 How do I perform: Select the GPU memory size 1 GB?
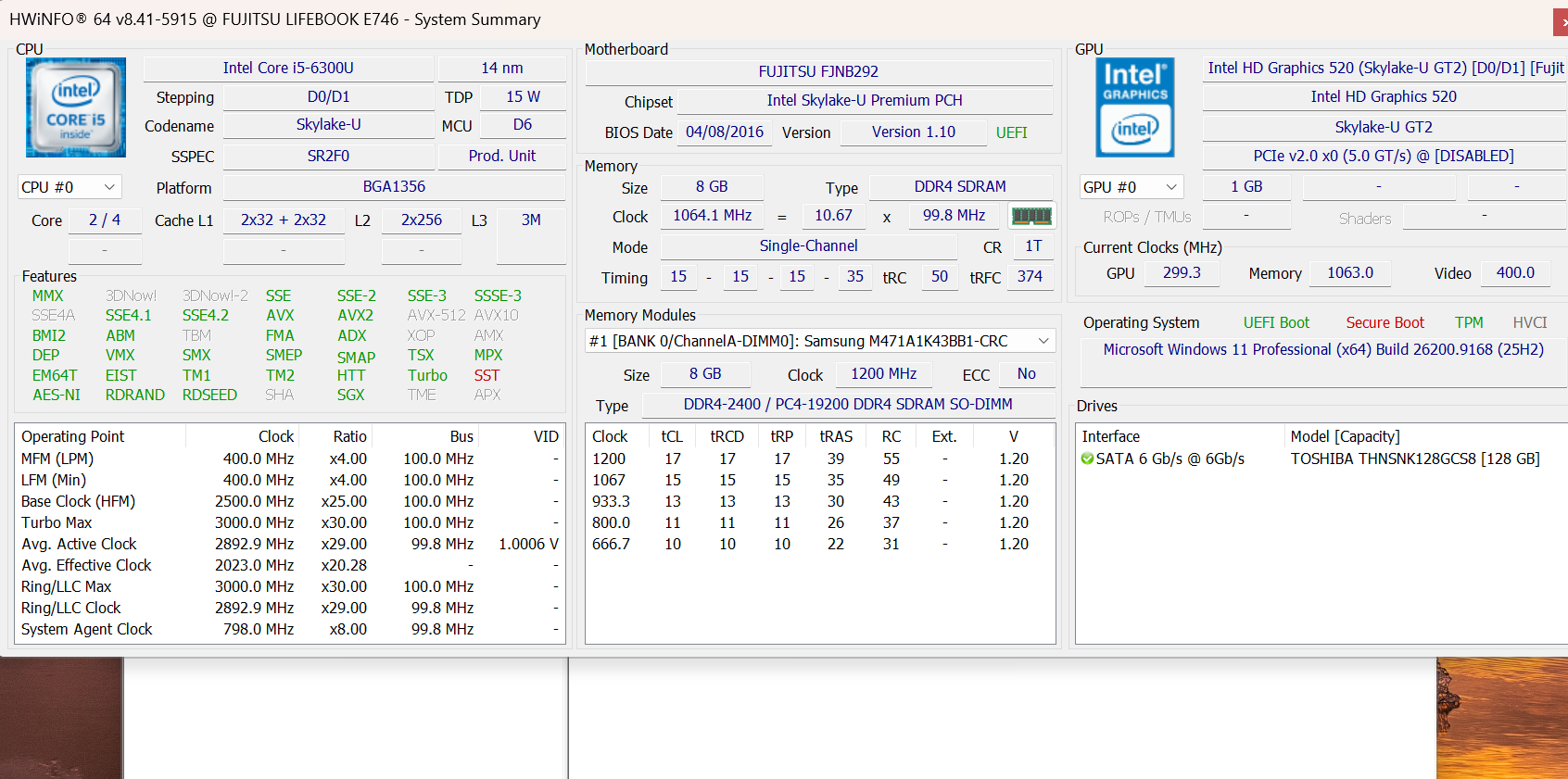1246,186
